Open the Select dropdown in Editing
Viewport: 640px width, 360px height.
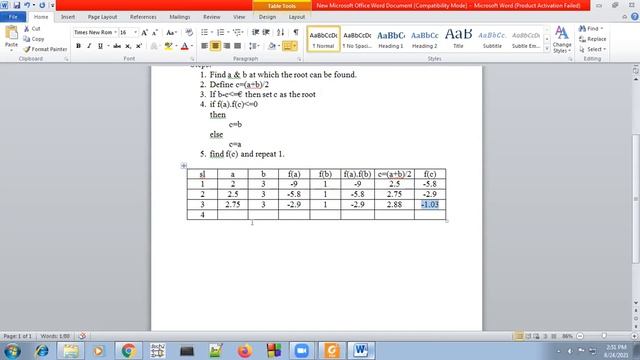tap(592, 49)
